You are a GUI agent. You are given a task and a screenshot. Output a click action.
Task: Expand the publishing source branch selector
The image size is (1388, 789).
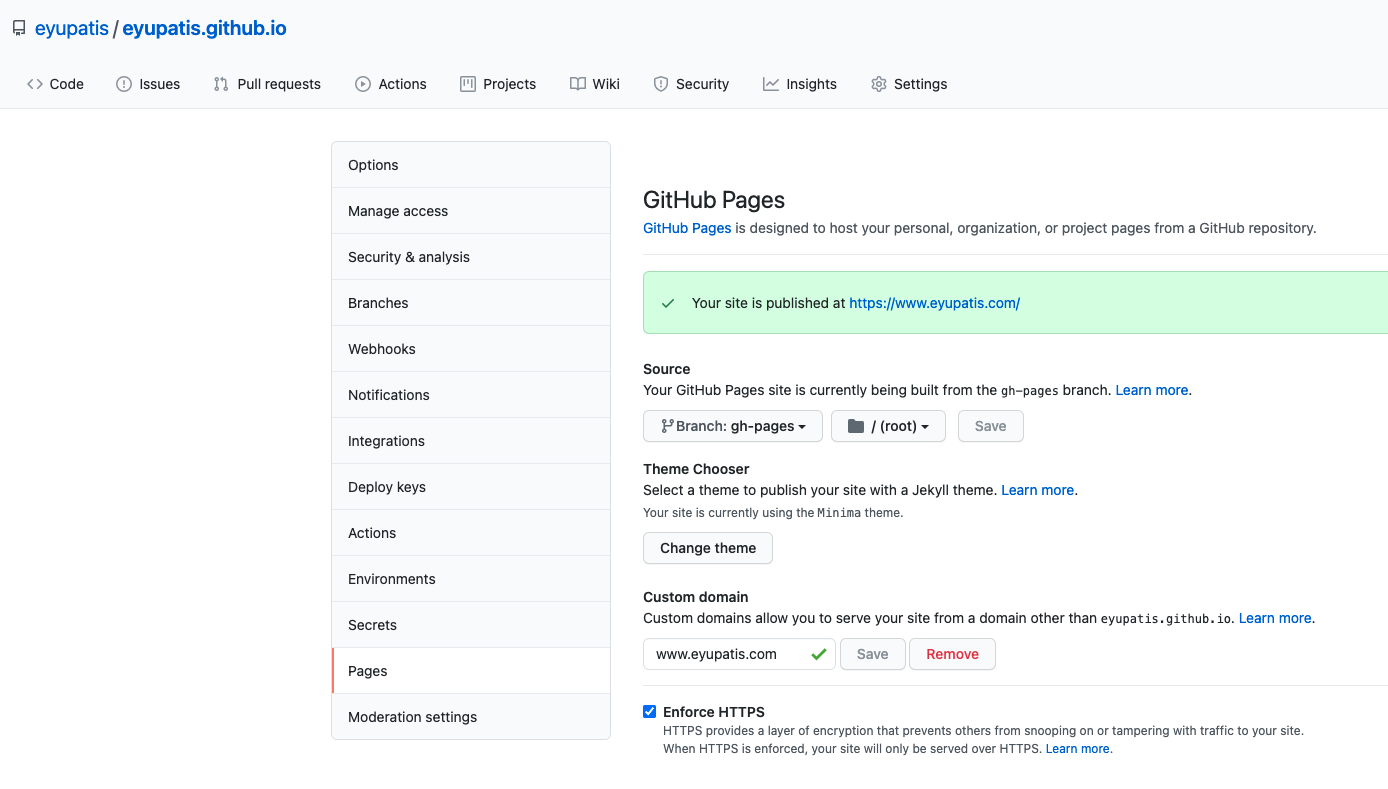732,426
